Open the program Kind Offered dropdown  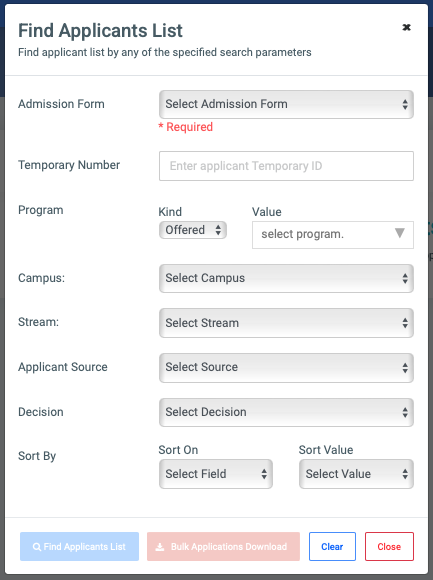(193, 230)
